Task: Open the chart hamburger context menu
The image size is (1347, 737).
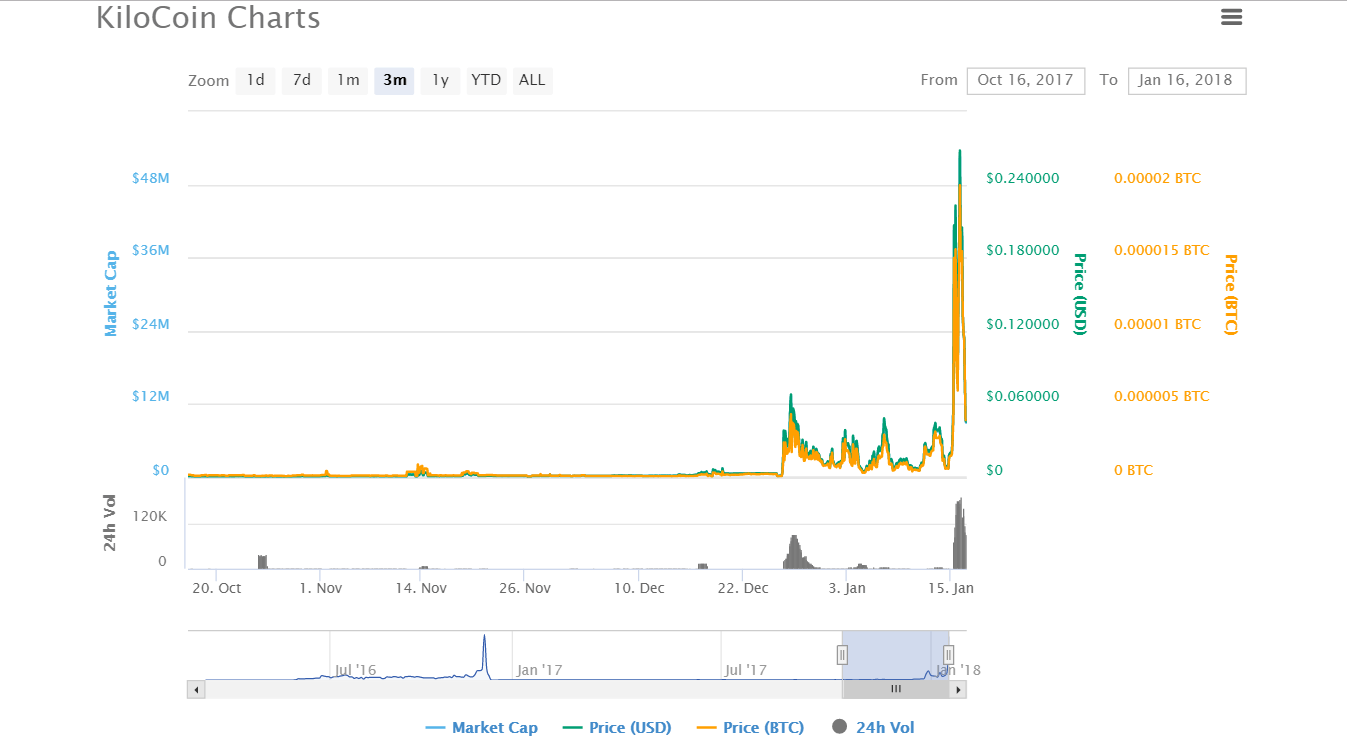Action: 1231,17
